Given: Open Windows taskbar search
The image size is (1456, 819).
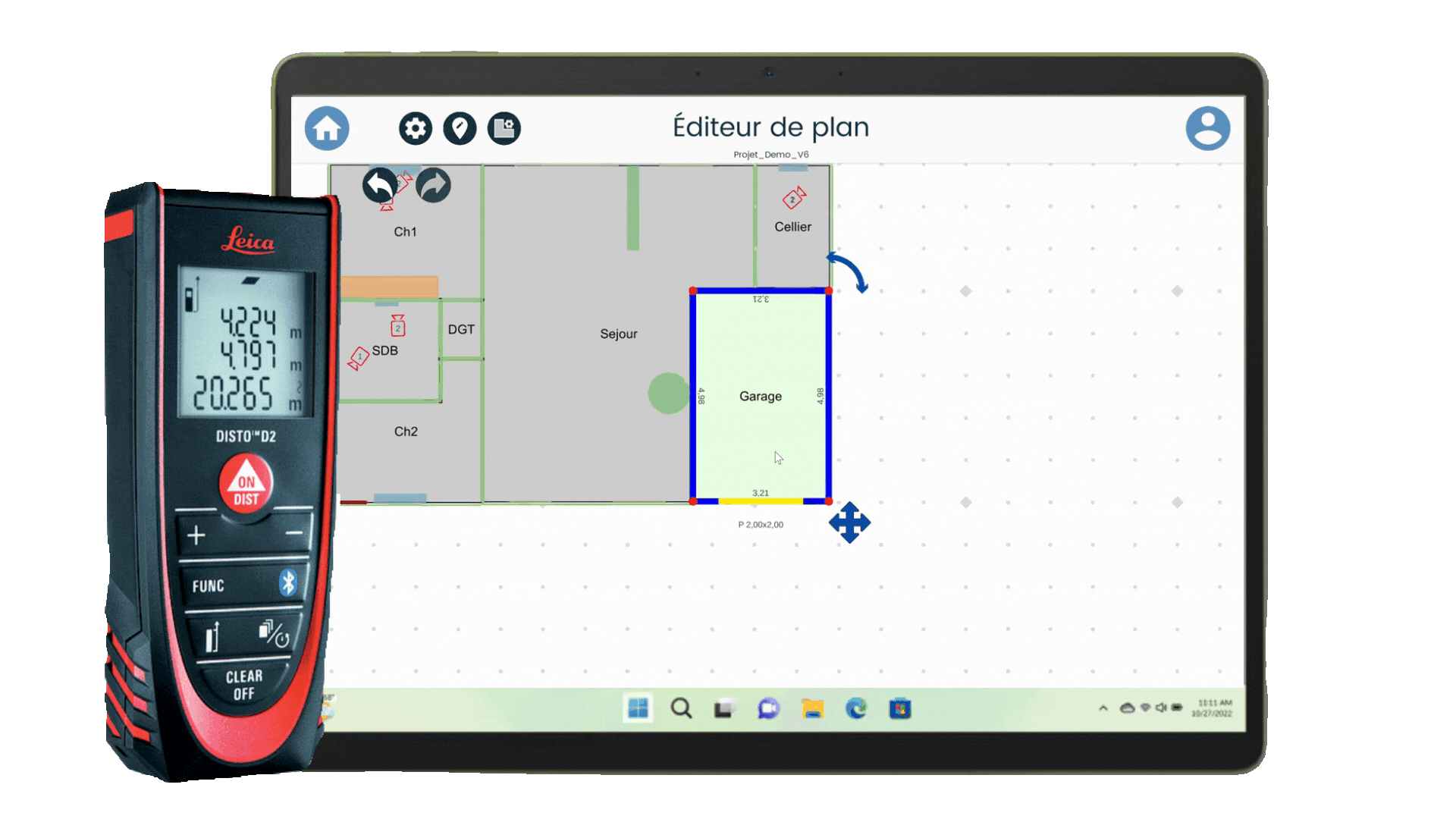Looking at the screenshot, I should [681, 708].
